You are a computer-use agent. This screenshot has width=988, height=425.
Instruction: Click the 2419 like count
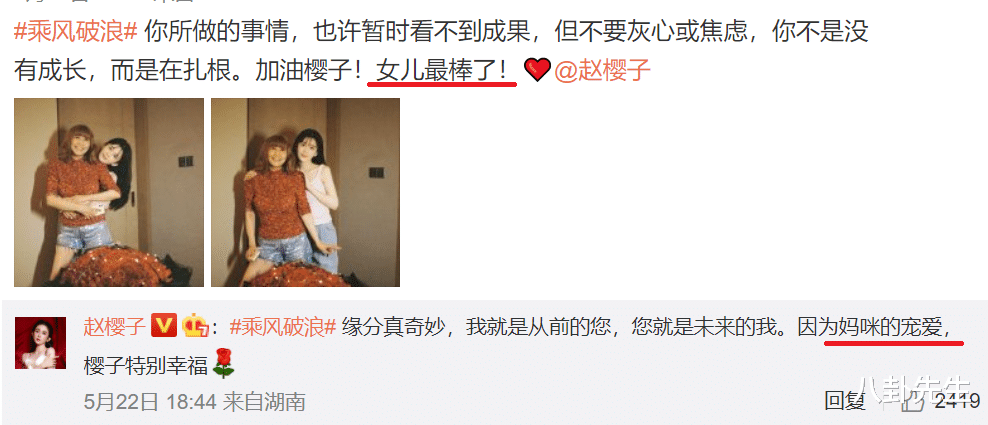pos(957,401)
